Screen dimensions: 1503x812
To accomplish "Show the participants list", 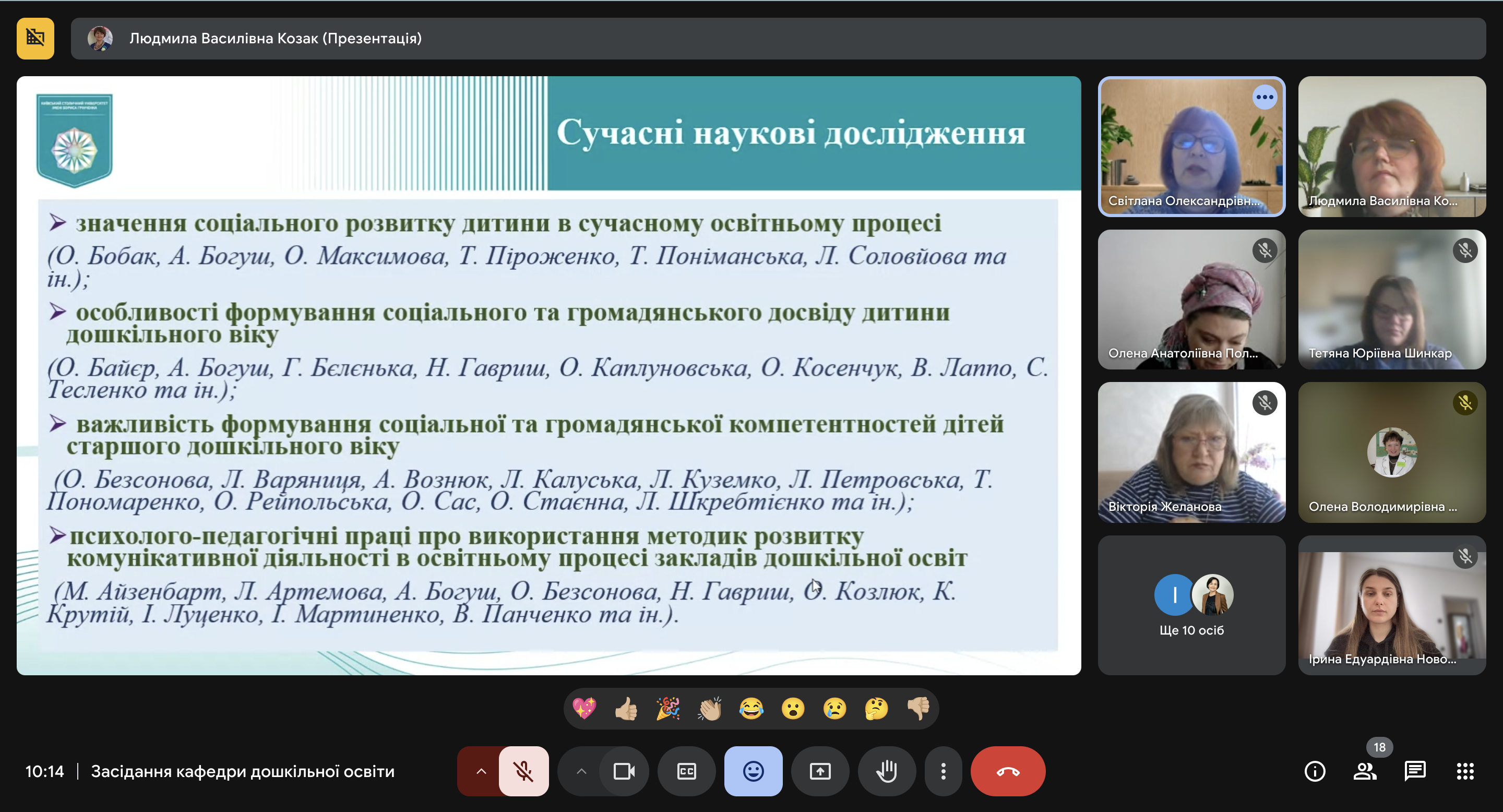I will click(x=1365, y=771).
